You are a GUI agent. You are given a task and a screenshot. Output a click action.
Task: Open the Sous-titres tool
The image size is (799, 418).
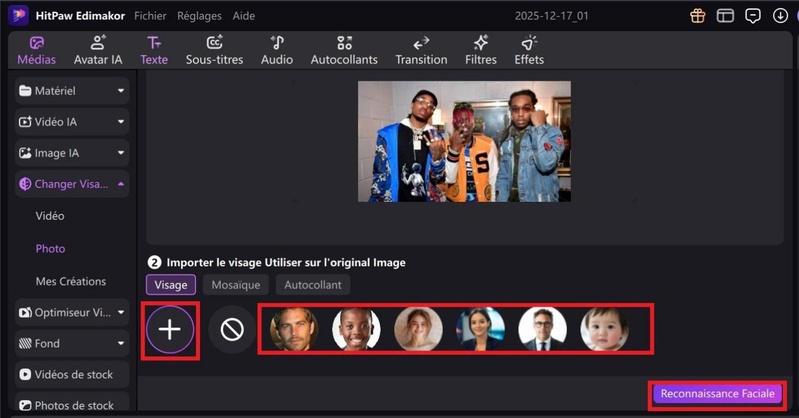[x=215, y=50]
